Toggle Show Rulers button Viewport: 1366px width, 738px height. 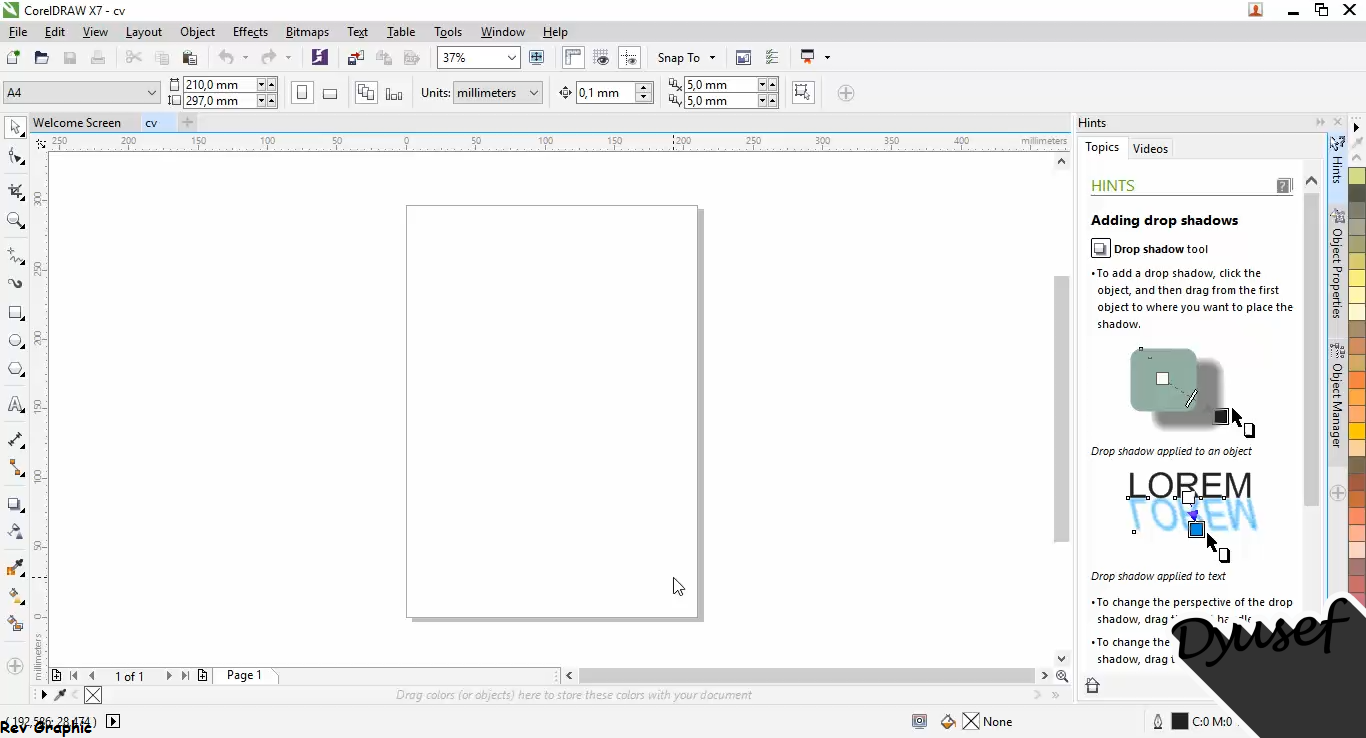573,58
